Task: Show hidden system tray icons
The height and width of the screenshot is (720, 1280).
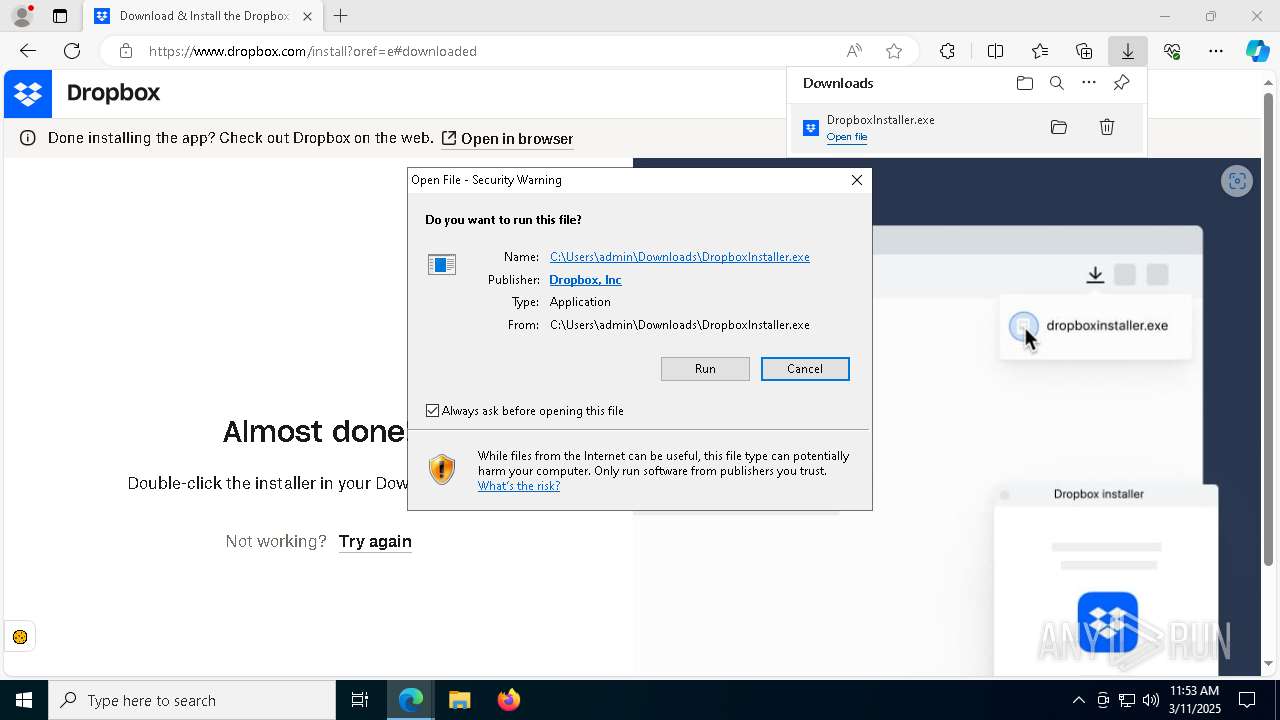Action: 1078,700
